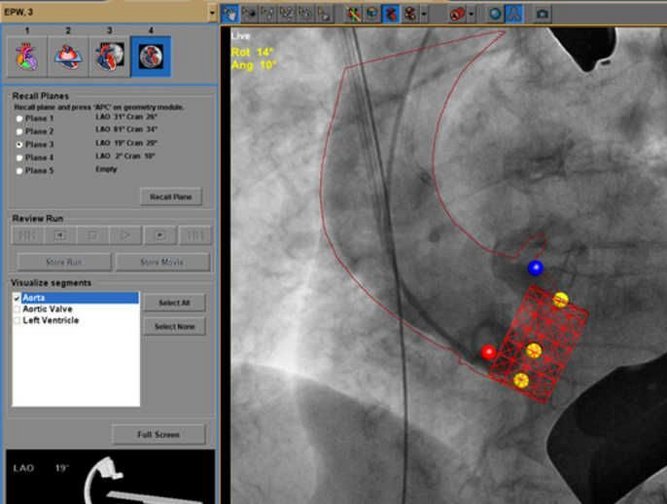Click the middle yellow marker on valve mesh

coord(533,351)
